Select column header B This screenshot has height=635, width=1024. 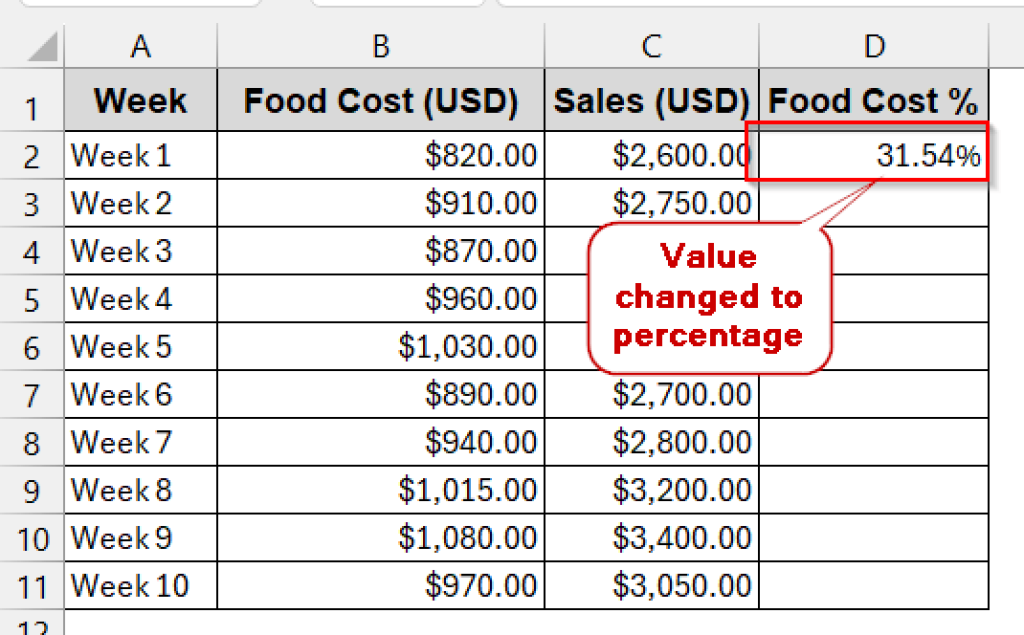pos(380,45)
